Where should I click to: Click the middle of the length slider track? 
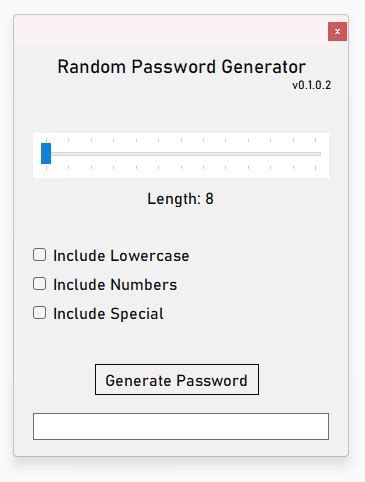(x=181, y=154)
